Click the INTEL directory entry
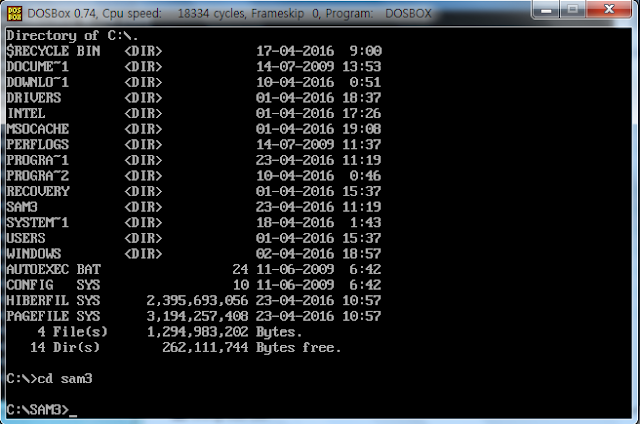The image size is (640, 424). (x=27, y=116)
